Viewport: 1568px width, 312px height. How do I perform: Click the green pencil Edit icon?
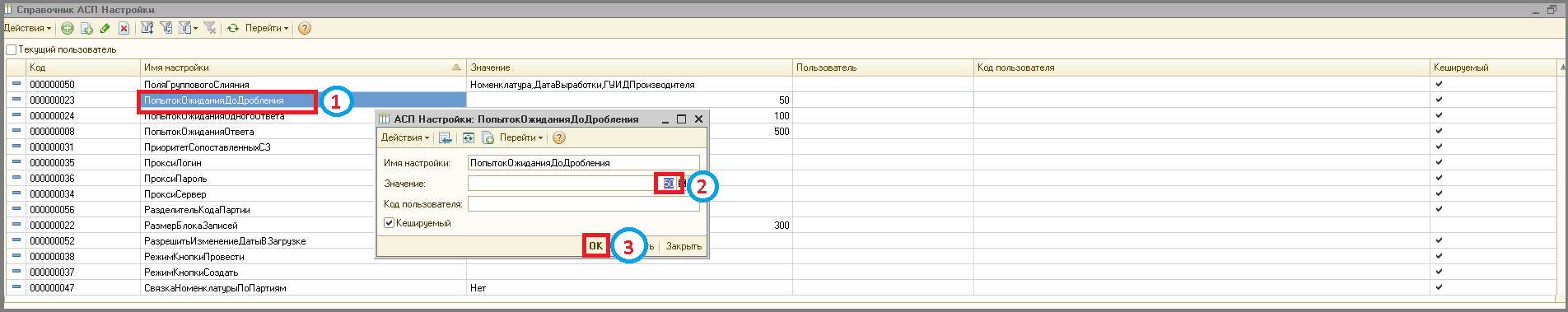coord(105,28)
